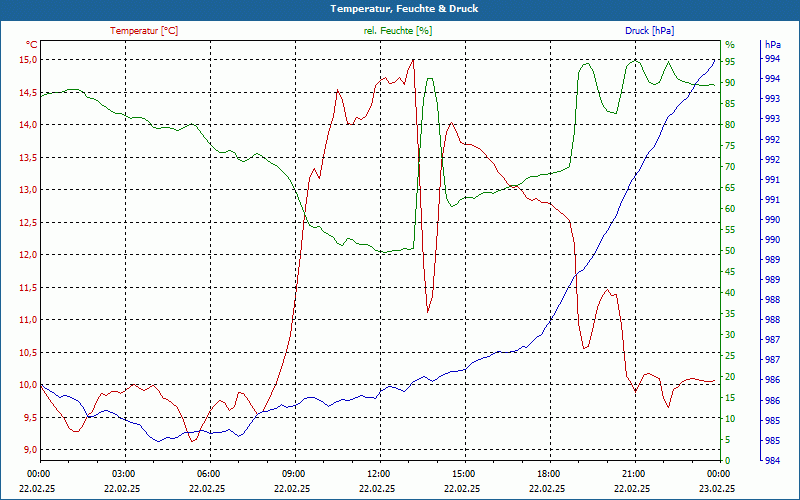Select the red 'Temperatur [°C]' legend label

click(x=144, y=31)
